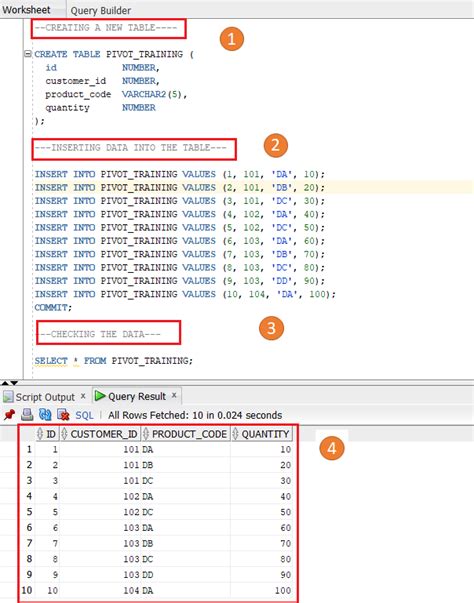Viewport: 474px width, 603px height.
Task: Open the Query Builder tab
Action: click(100, 10)
